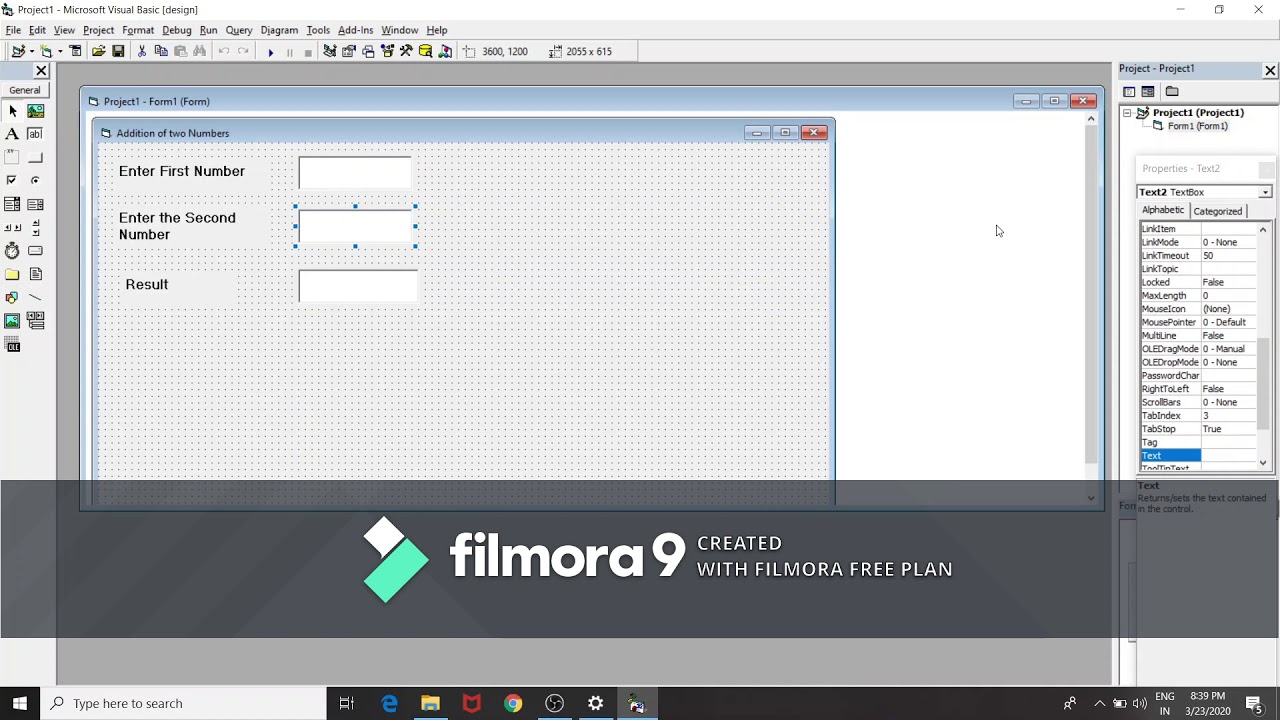The width and height of the screenshot is (1280, 720).
Task: Select the DriveListBox tool
Action: [x=35, y=250]
